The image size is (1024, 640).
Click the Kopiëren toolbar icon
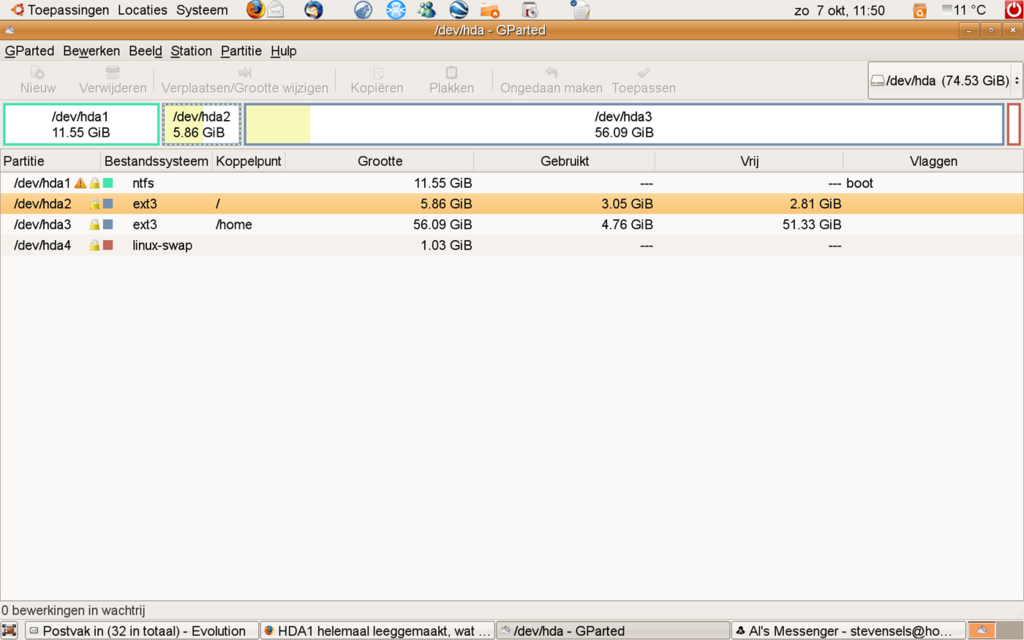pos(377,73)
